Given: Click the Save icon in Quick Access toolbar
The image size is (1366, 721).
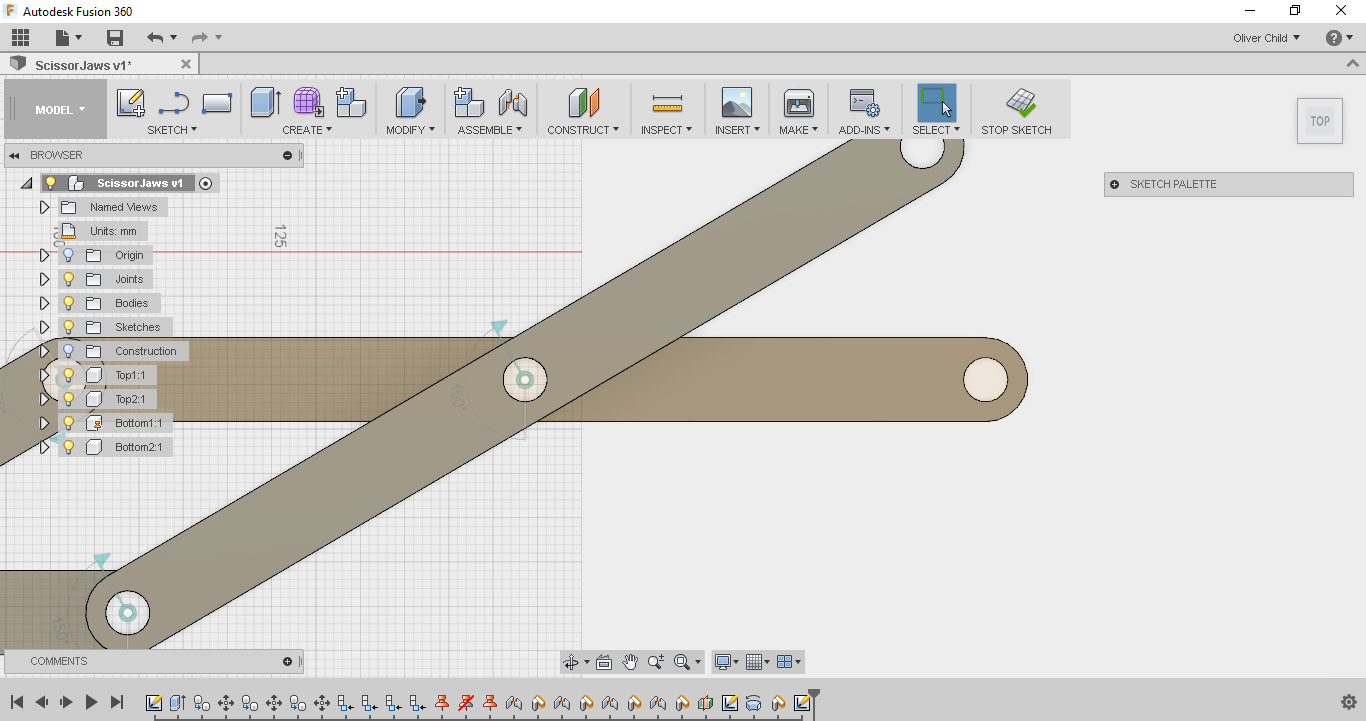Looking at the screenshot, I should point(114,37).
